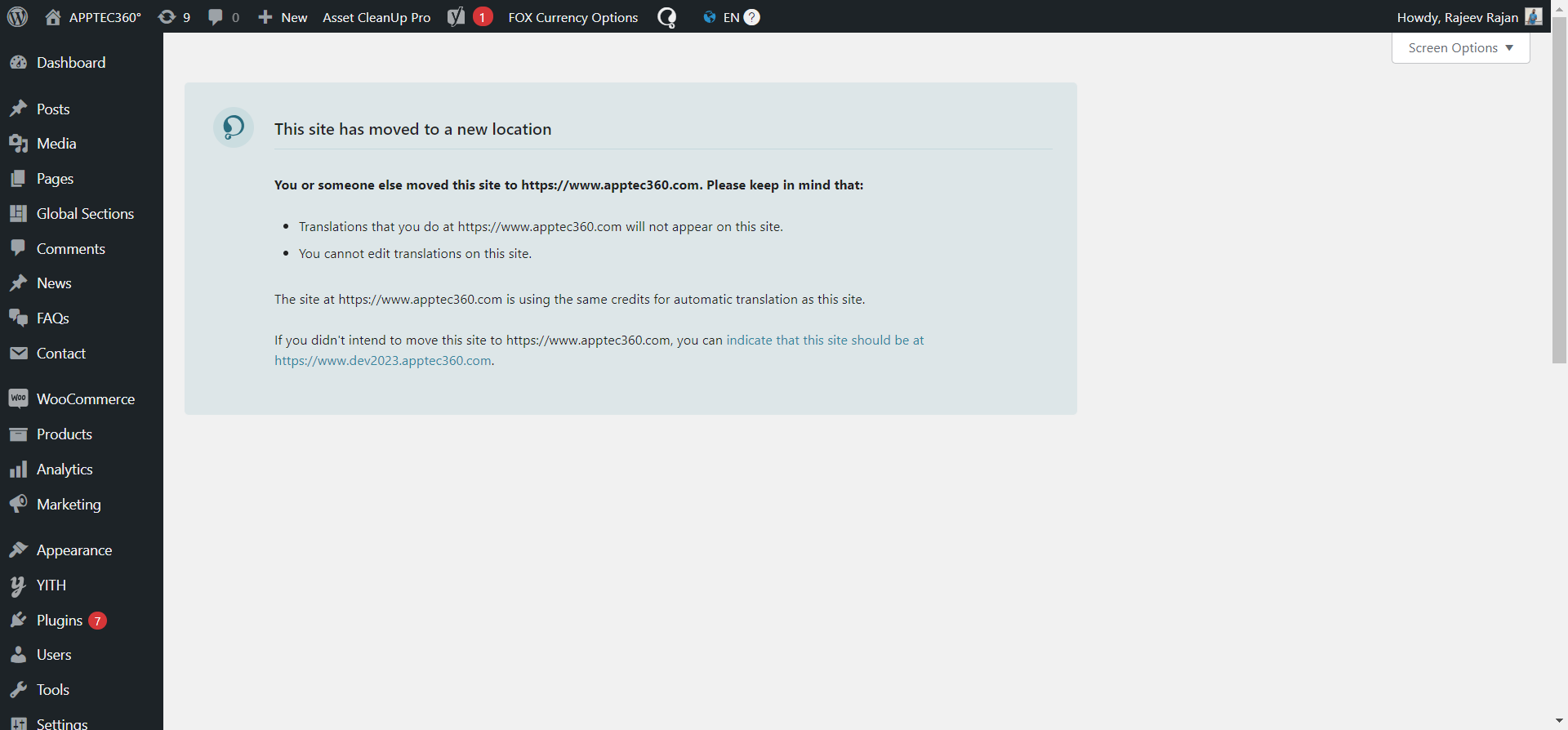
Task: Click the WPML globe language icon
Action: (709, 17)
